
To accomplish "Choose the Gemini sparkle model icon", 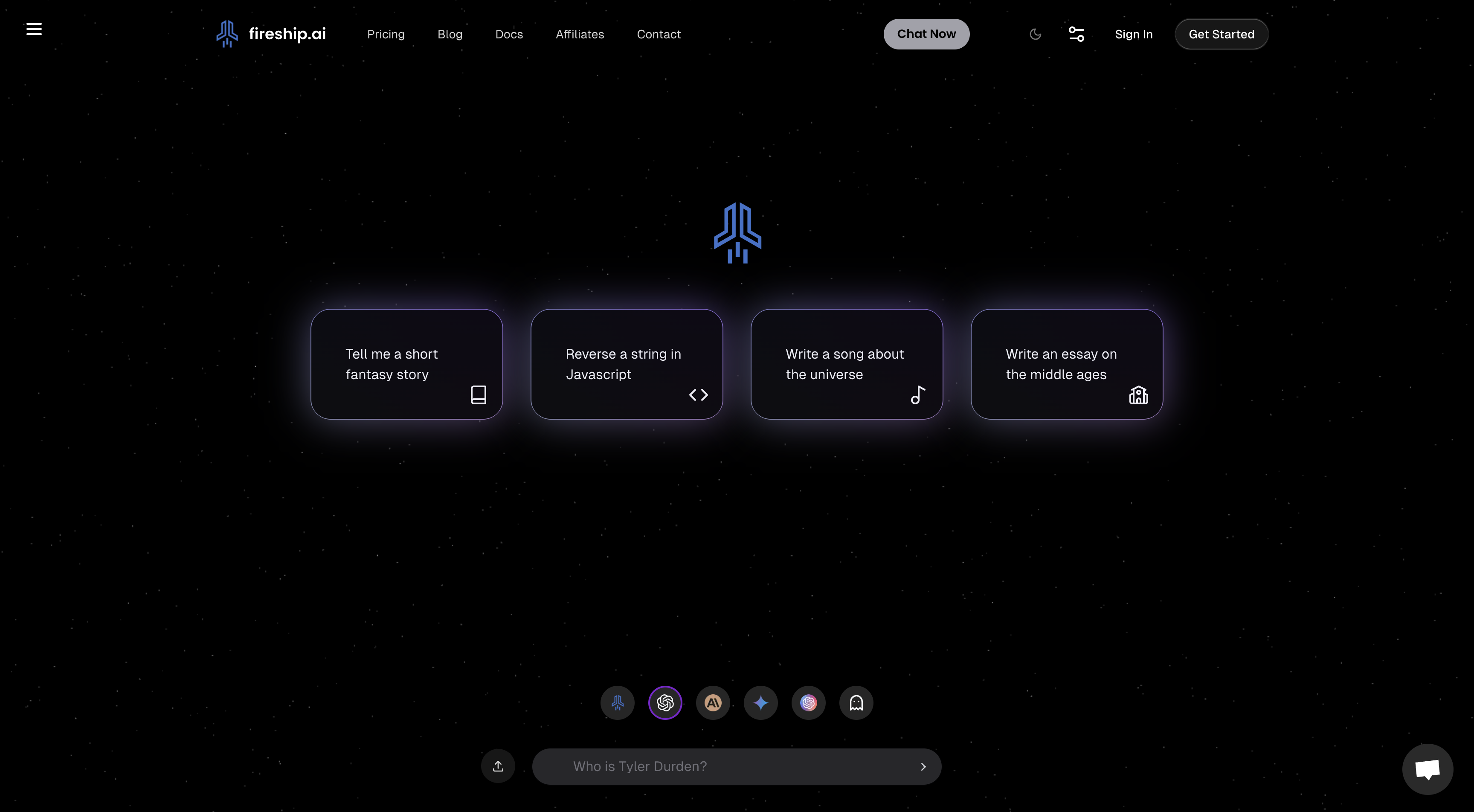I will pyautogui.click(x=760, y=703).
